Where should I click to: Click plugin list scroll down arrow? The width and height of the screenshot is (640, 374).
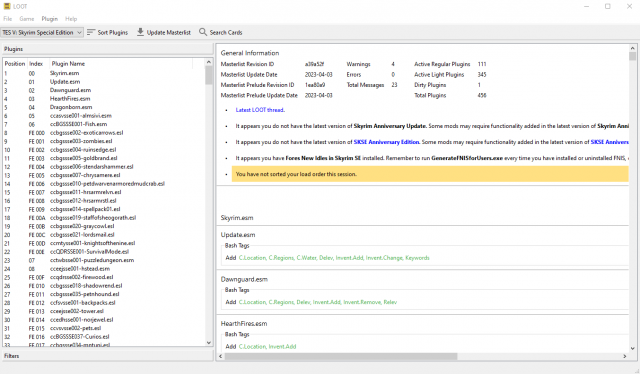tap(209, 343)
